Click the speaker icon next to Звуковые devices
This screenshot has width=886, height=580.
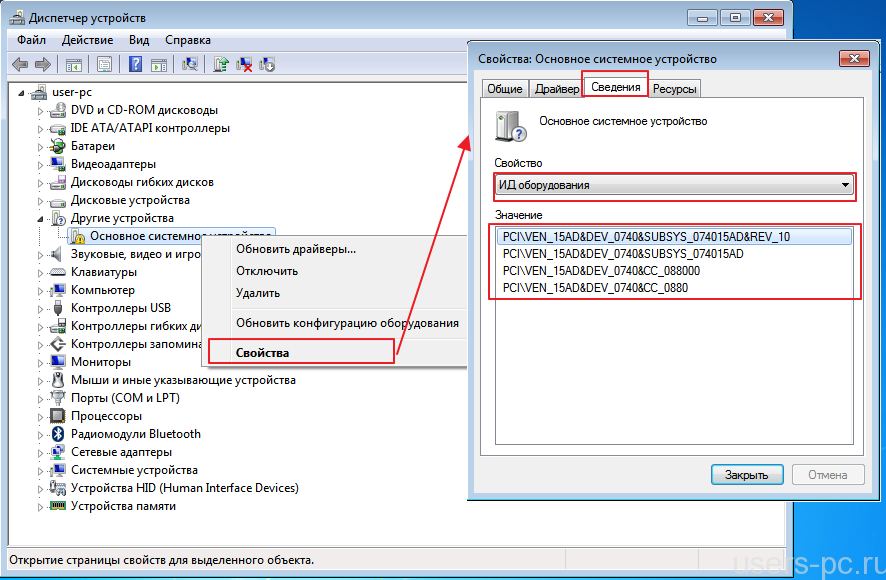tap(58, 254)
